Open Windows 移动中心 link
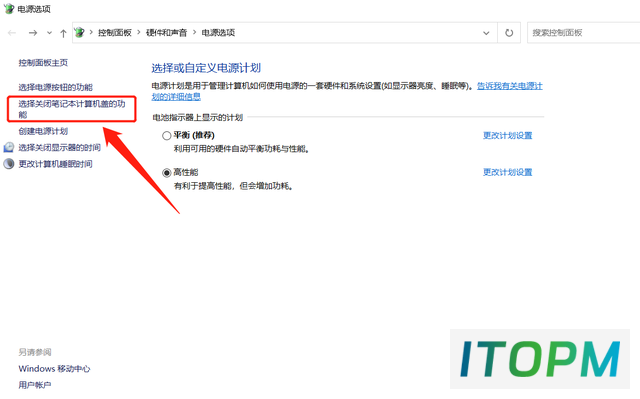640x399 pixels. (x=54, y=369)
